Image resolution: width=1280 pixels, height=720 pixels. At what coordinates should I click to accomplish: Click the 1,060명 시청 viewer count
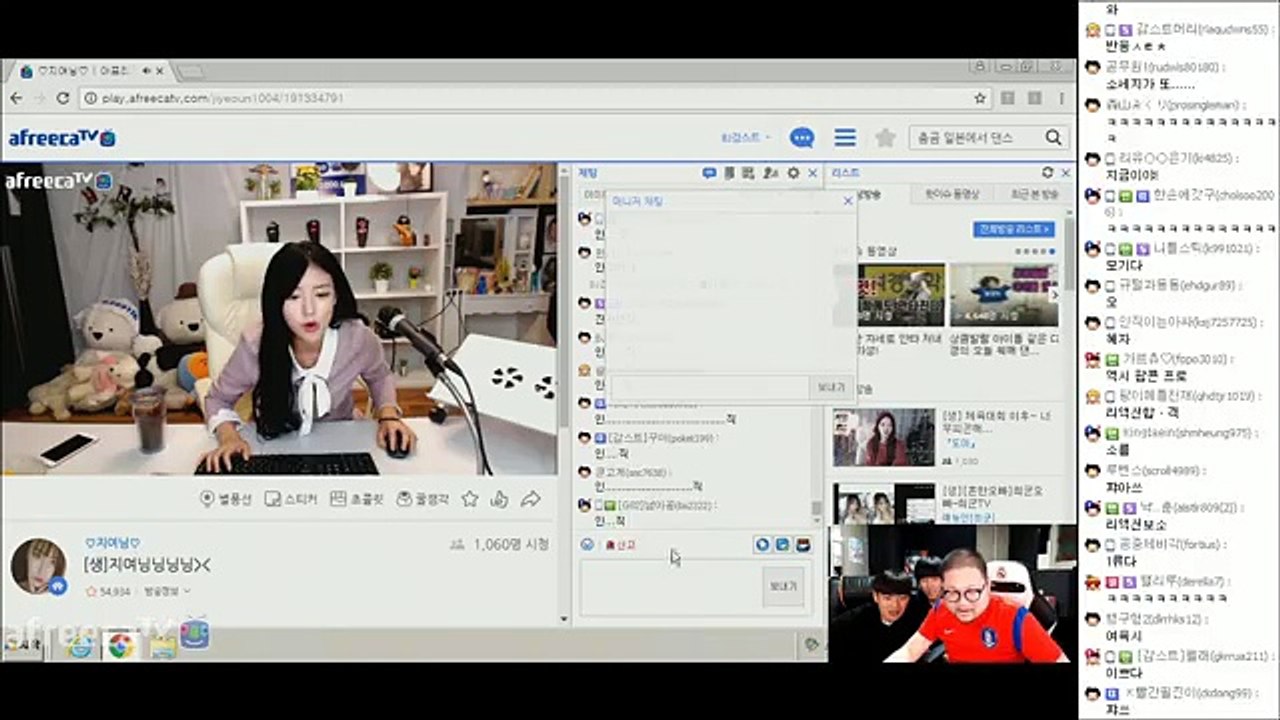coord(499,545)
